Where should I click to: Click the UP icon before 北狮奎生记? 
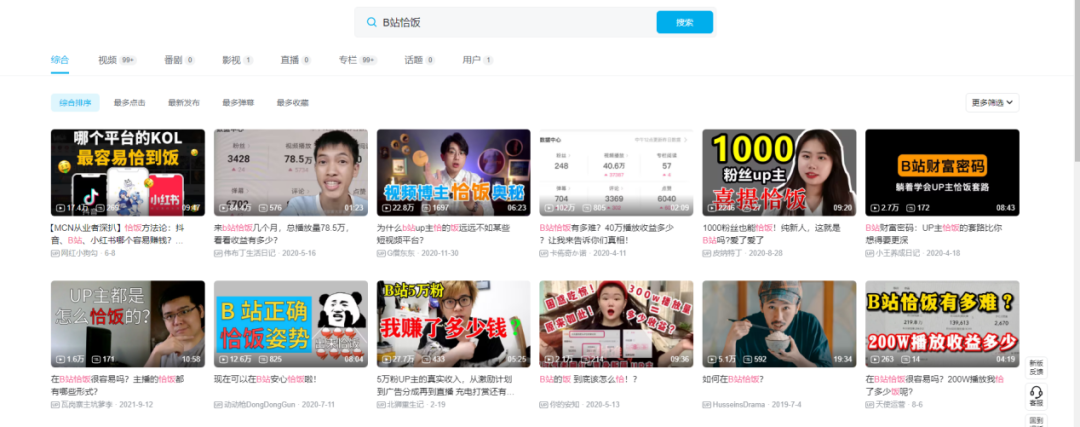[x=381, y=404]
